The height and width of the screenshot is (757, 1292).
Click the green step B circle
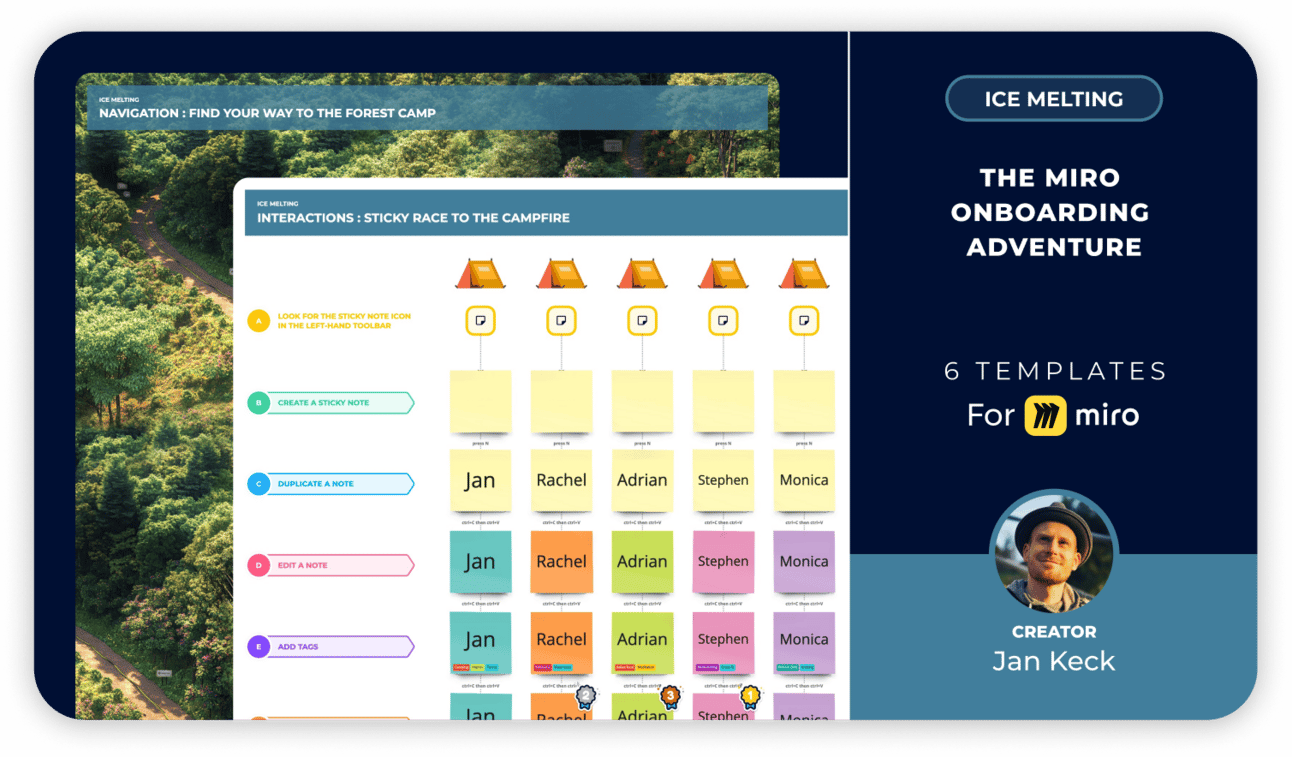tap(259, 403)
